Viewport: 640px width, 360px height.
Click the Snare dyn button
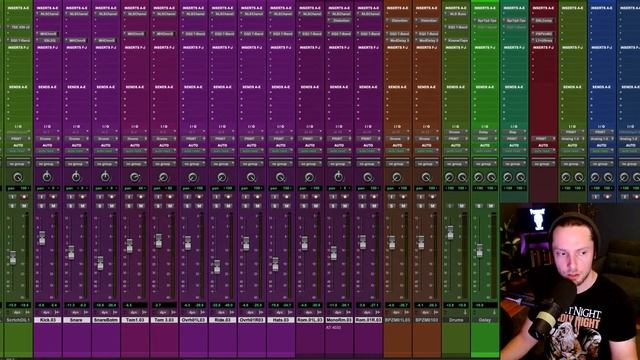(x=75, y=312)
